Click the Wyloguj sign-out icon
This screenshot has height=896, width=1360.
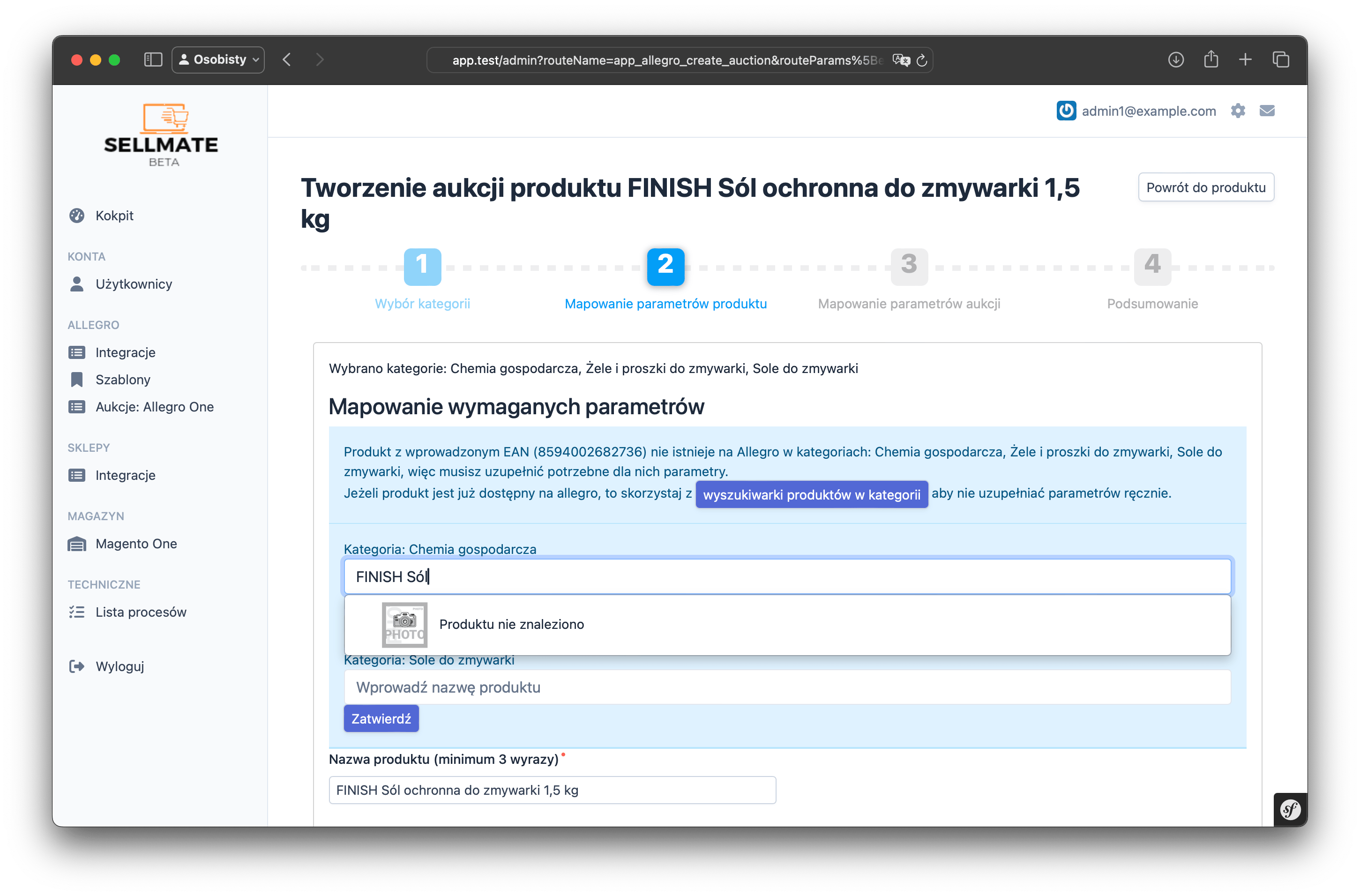(76, 666)
